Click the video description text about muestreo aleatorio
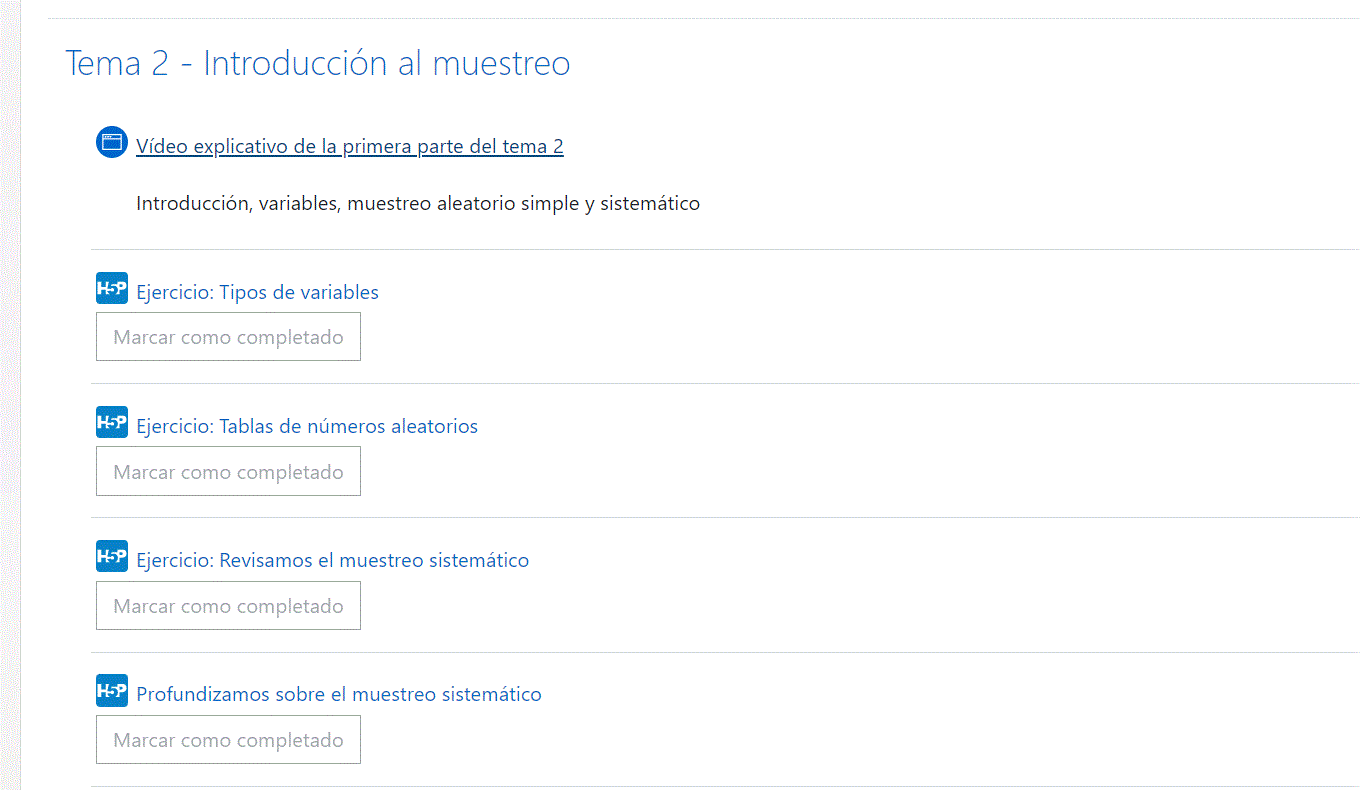 [x=418, y=204]
